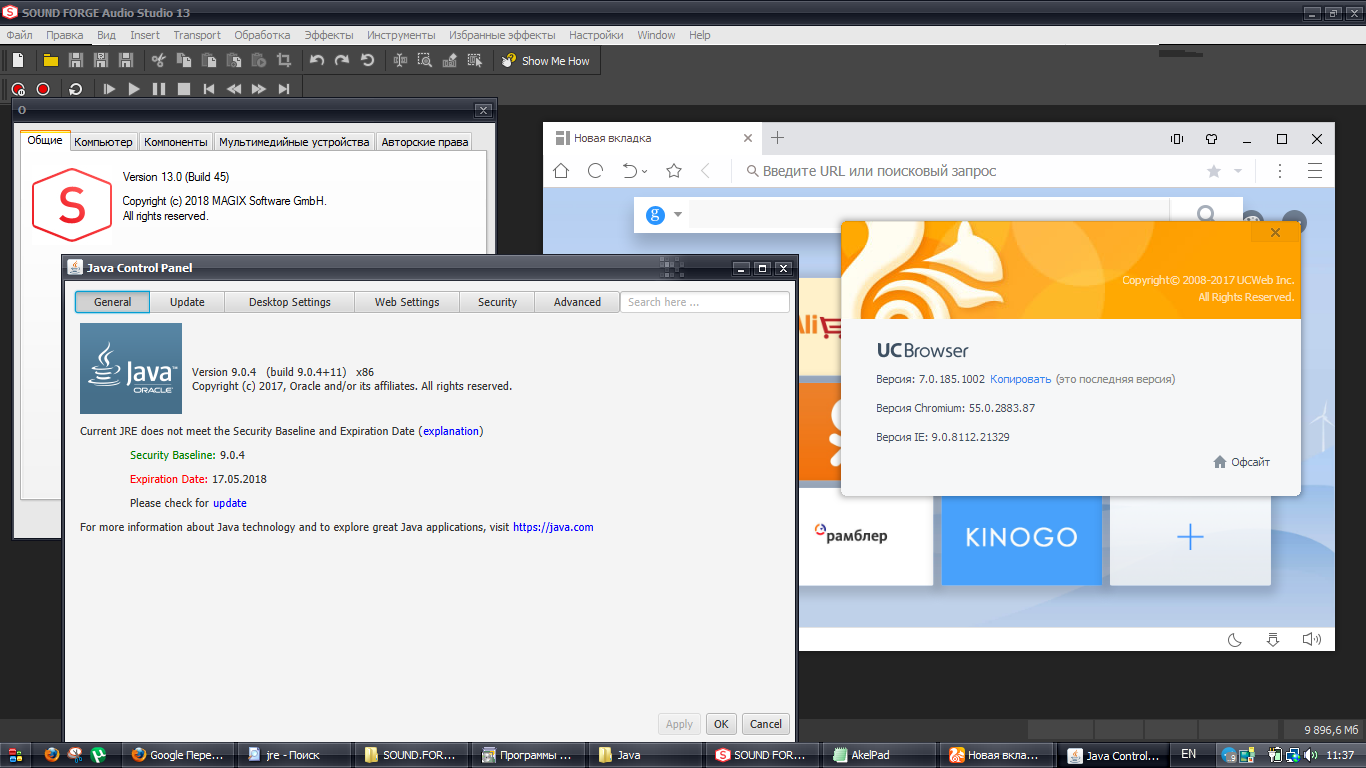Undo the last action in Sound Forge

click(x=317, y=61)
